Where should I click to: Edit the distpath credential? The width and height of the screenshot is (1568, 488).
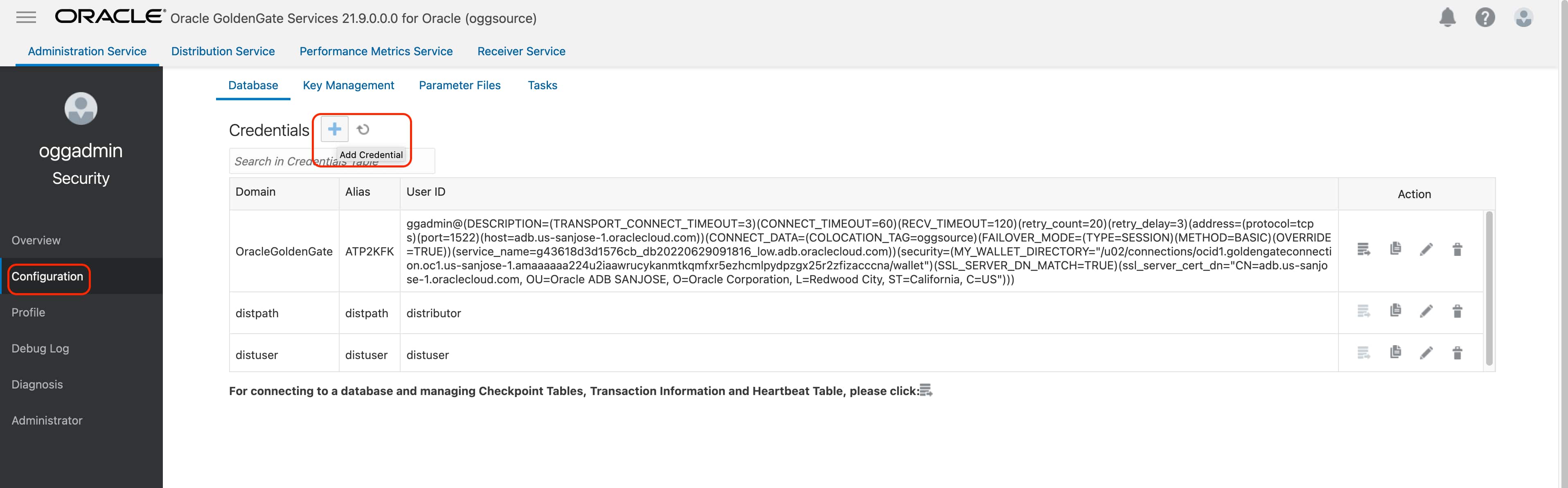tap(1426, 312)
